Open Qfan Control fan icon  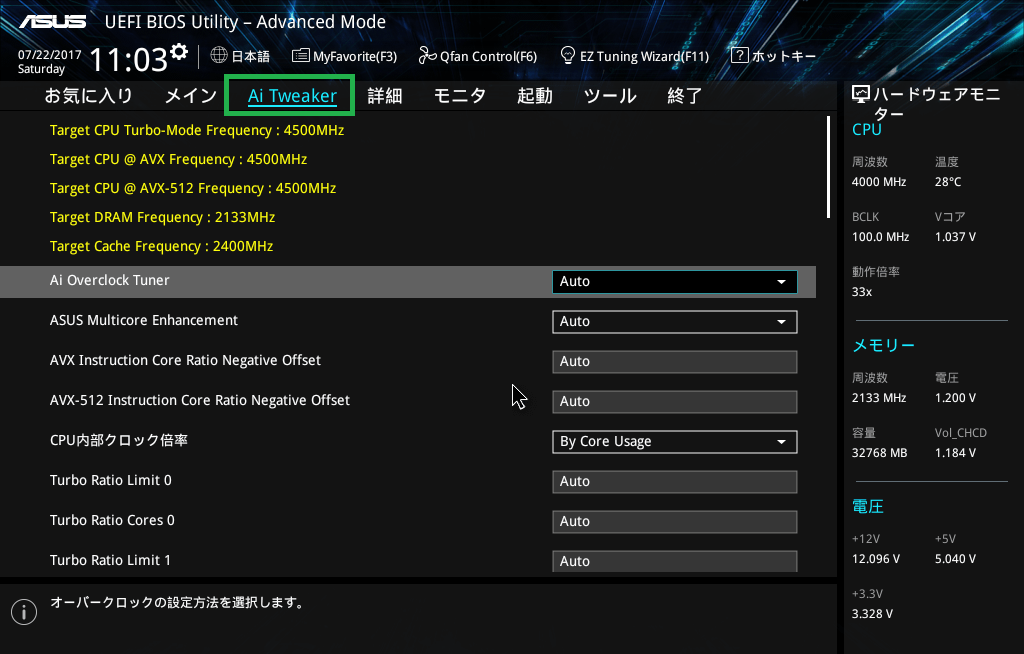point(427,56)
